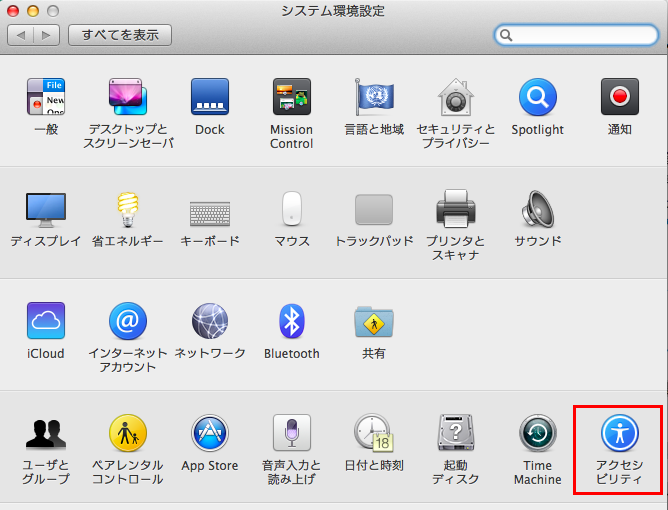This screenshot has height=510, width=668.
Task: Open 音声入力と読み上げ microphone icon
Action: [291, 433]
